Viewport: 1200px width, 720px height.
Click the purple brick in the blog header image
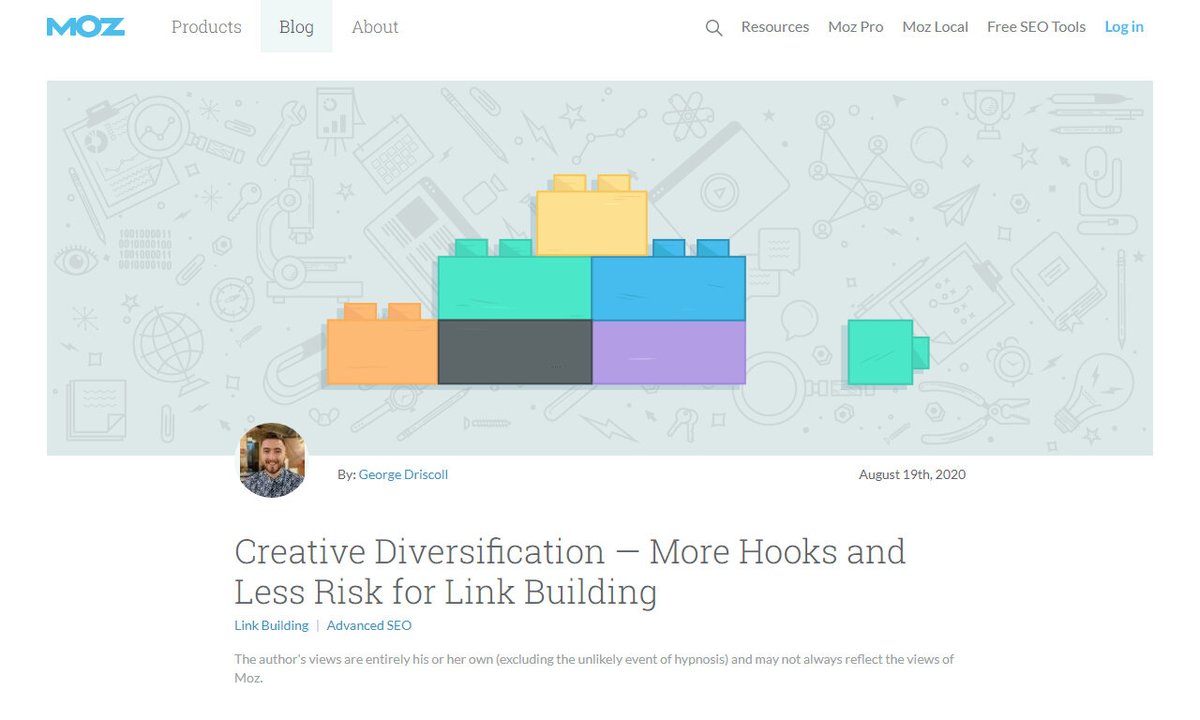[669, 352]
